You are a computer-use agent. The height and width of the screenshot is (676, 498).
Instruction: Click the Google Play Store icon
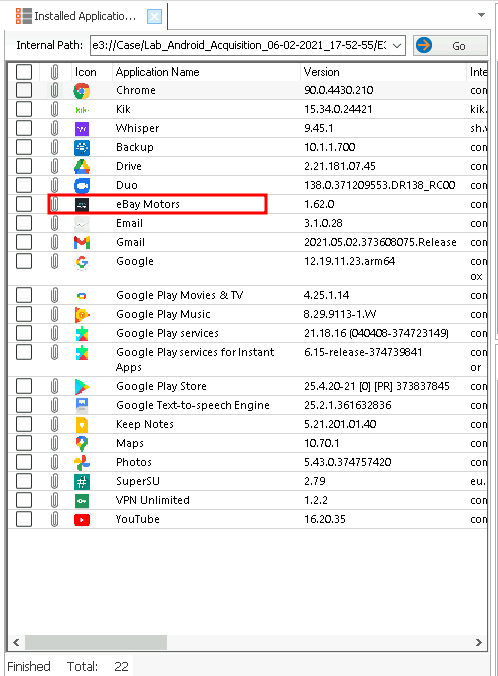(82, 387)
